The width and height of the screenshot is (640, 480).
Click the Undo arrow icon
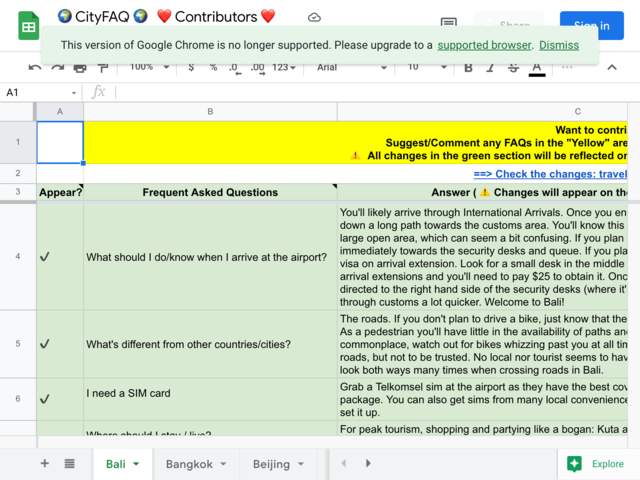pyautogui.click(x=35, y=67)
